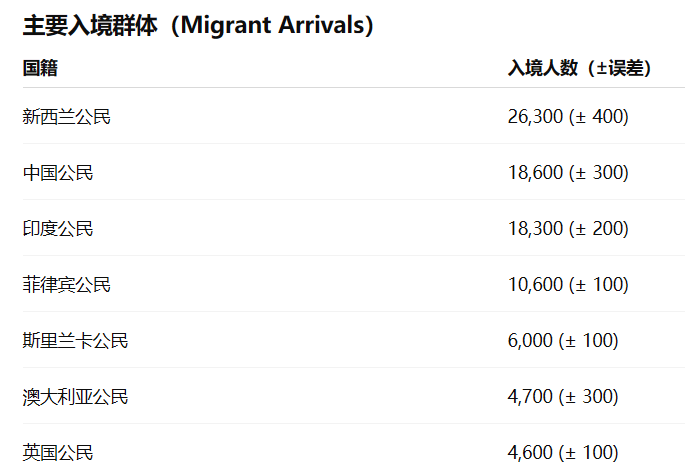Viewport: 685px width, 474px height.
Task: Select the 澳大利亚公民 row label
Action: point(76,397)
